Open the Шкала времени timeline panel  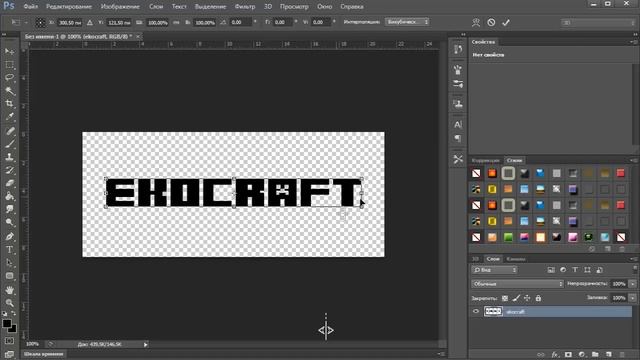click(44, 354)
